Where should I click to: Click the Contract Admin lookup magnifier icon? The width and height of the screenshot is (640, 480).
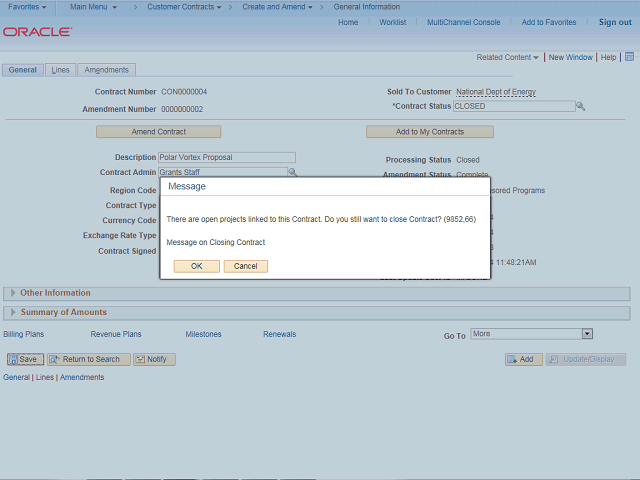[293, 172]
